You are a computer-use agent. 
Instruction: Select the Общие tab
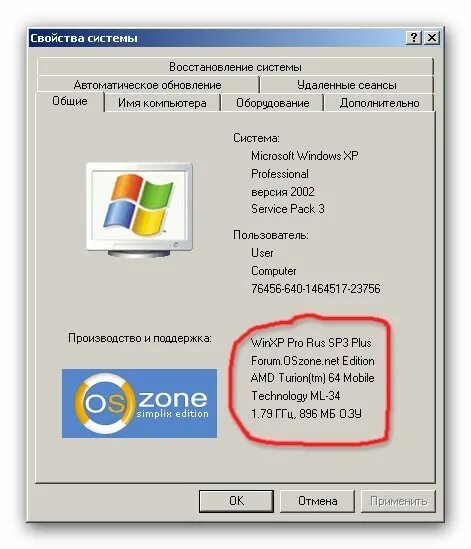point(70,101)
